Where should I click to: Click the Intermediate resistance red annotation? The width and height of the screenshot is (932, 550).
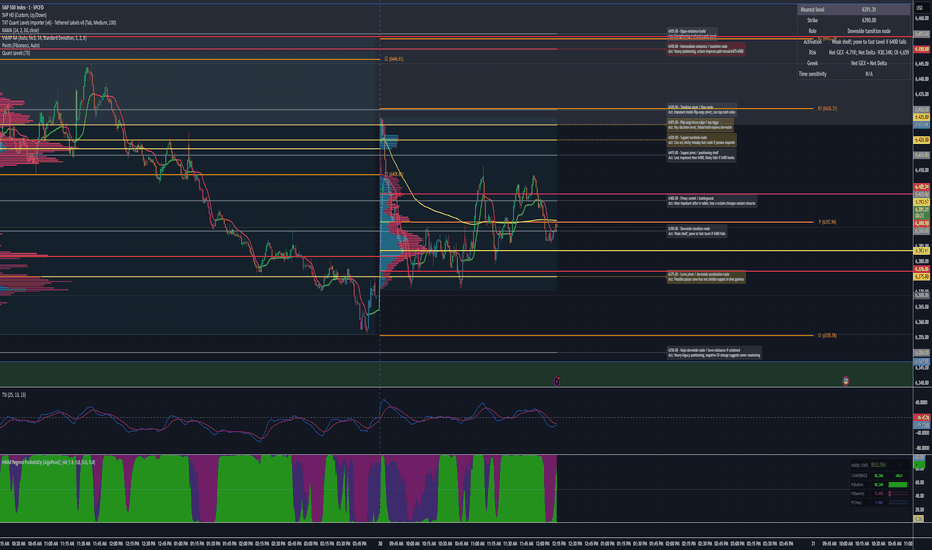click(x=706, y=48)
